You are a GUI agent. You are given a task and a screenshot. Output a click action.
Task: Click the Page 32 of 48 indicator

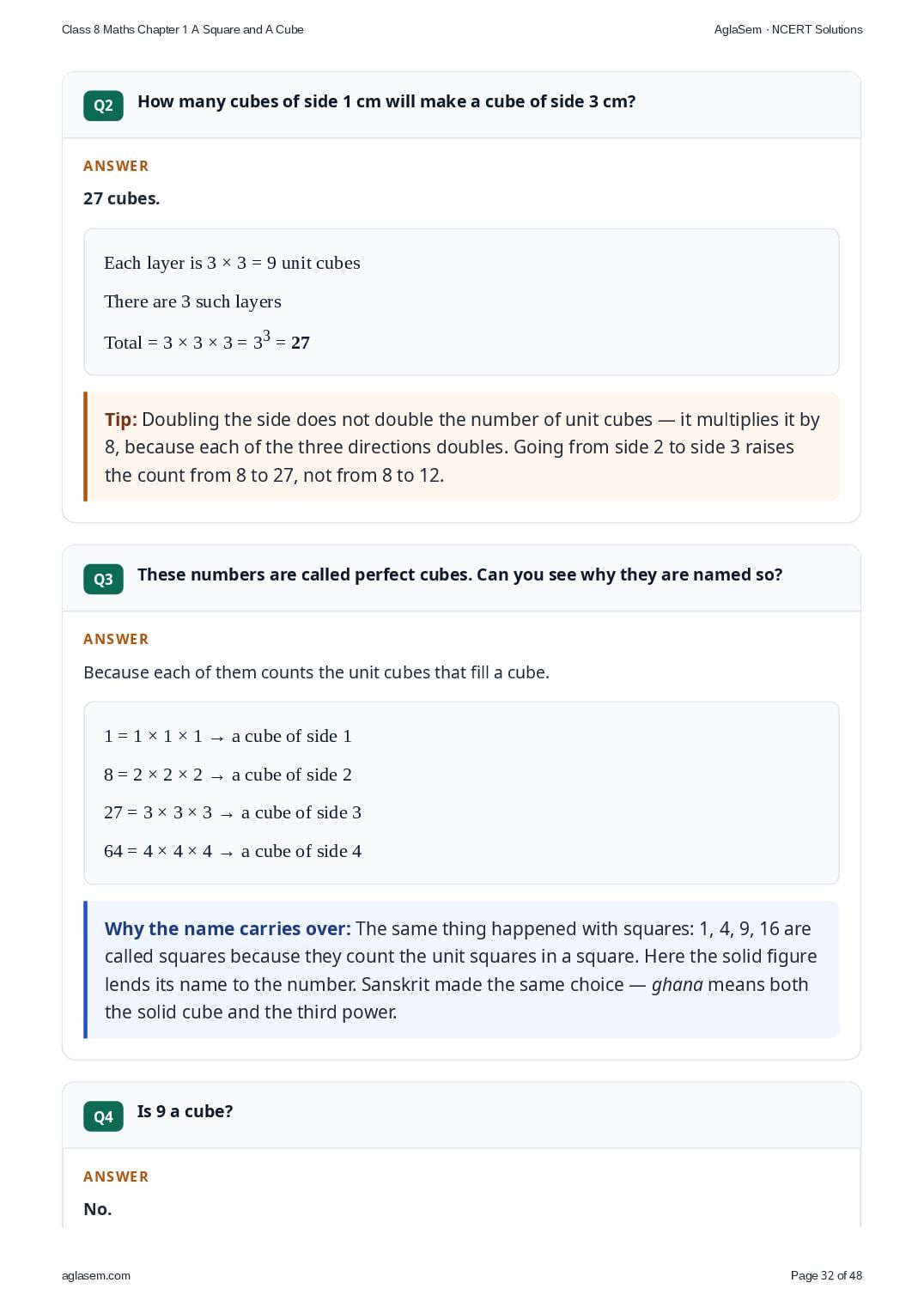(x=826, y=1275)
